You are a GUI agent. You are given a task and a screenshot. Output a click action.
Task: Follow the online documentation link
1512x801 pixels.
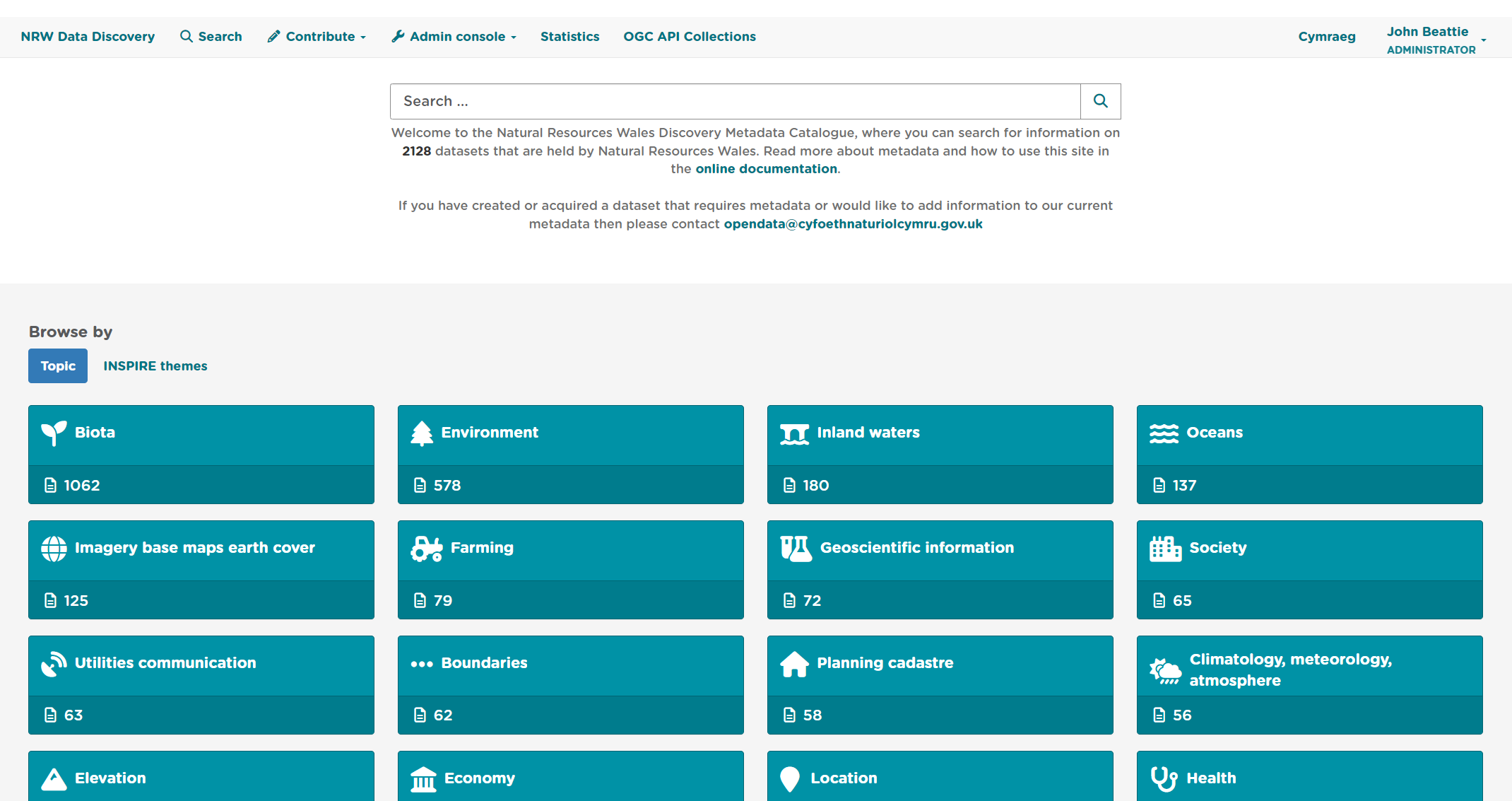(766, 169)
